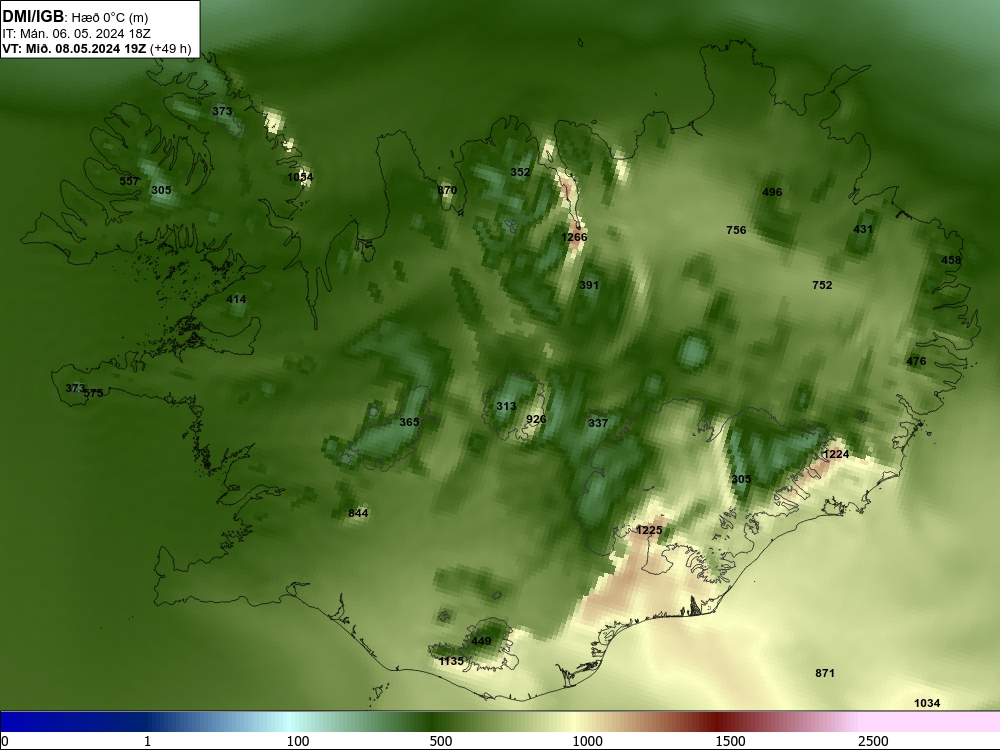1000x750 pixels.
Task: Click the map value 1266
Action: click(574, 237)
